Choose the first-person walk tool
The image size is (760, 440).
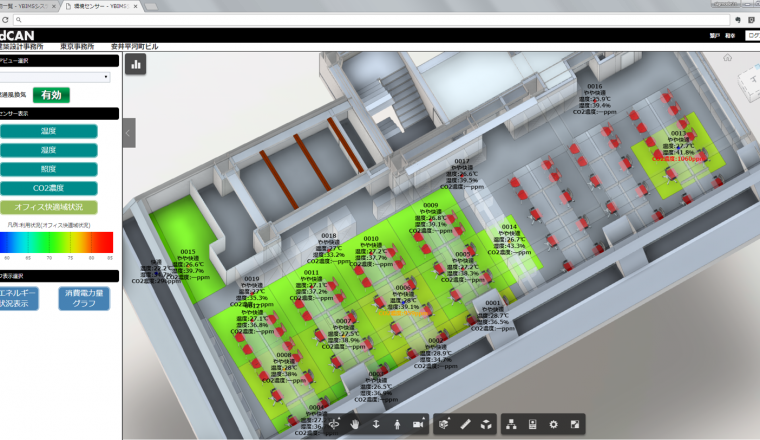(x=396, y=424)
